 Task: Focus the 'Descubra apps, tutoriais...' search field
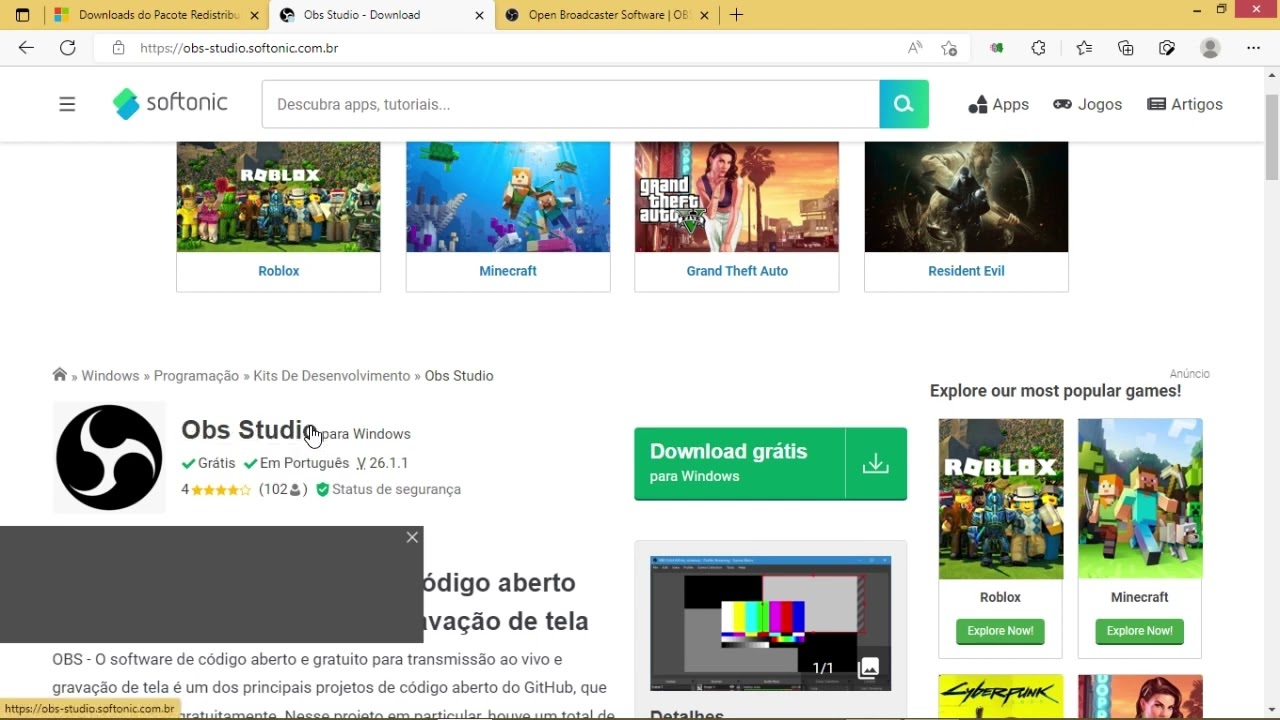pos(570,104)
